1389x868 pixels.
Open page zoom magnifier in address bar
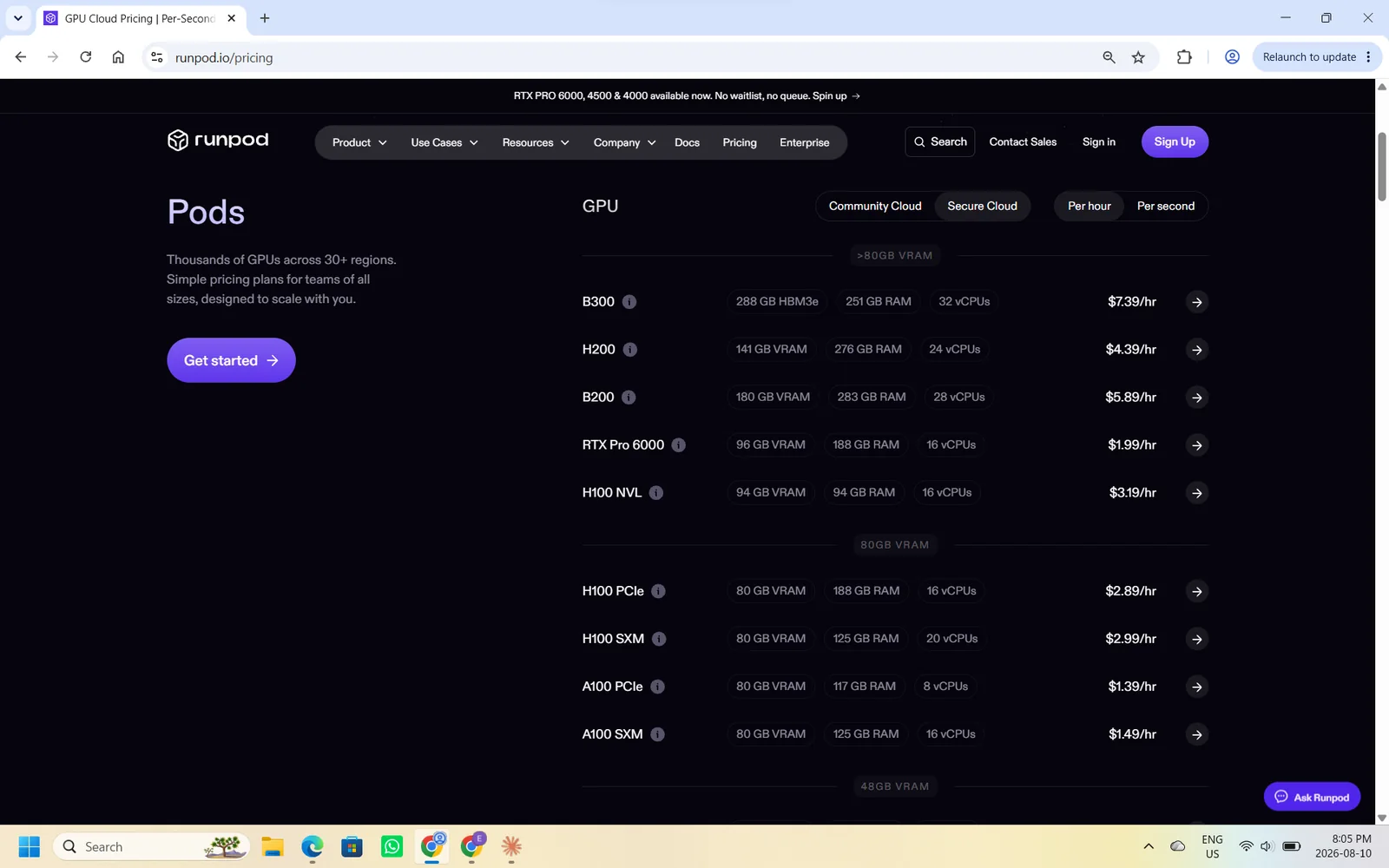[x=1109, y=57]
